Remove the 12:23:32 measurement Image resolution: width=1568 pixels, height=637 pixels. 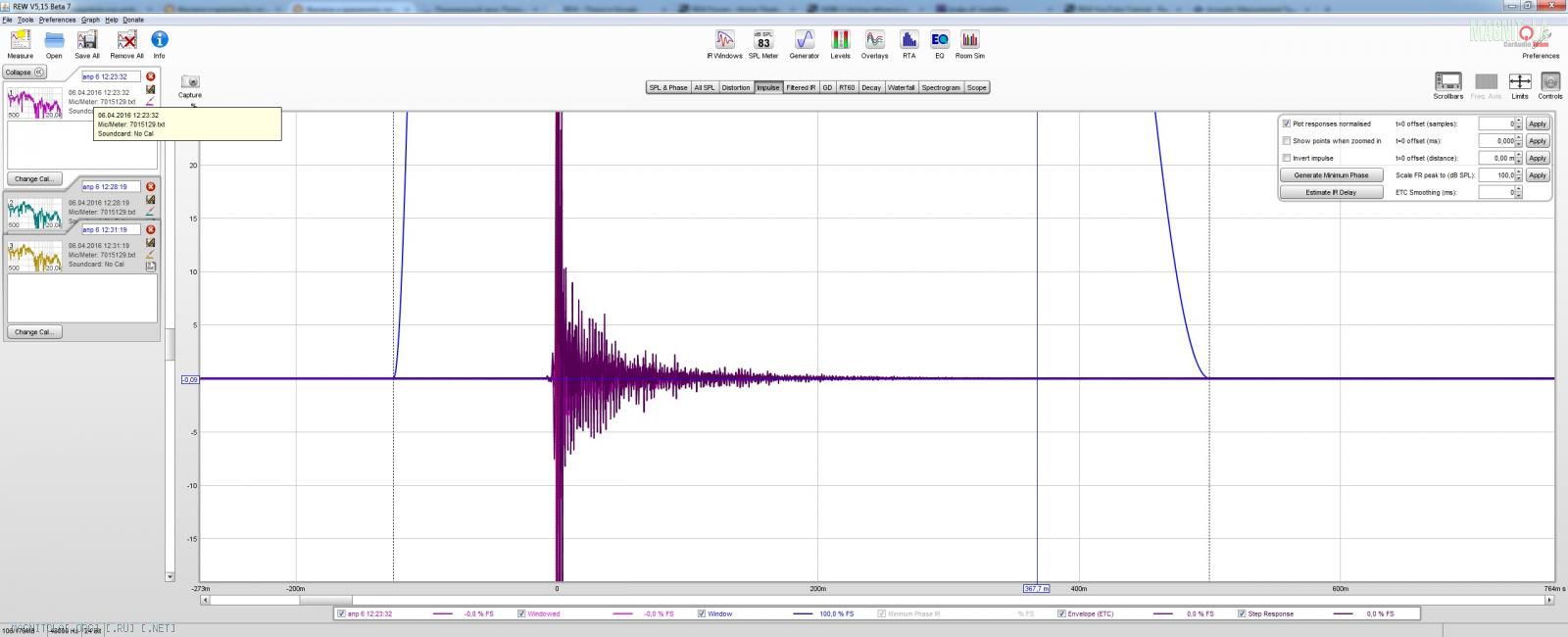pyautogui.click(x=151, y=76)
